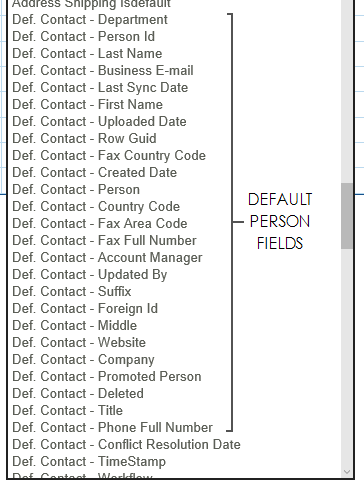Viewport: 364px width, 486px height.
Task: Choose Def. Contact - Created Date
Action: coord(95,172)
